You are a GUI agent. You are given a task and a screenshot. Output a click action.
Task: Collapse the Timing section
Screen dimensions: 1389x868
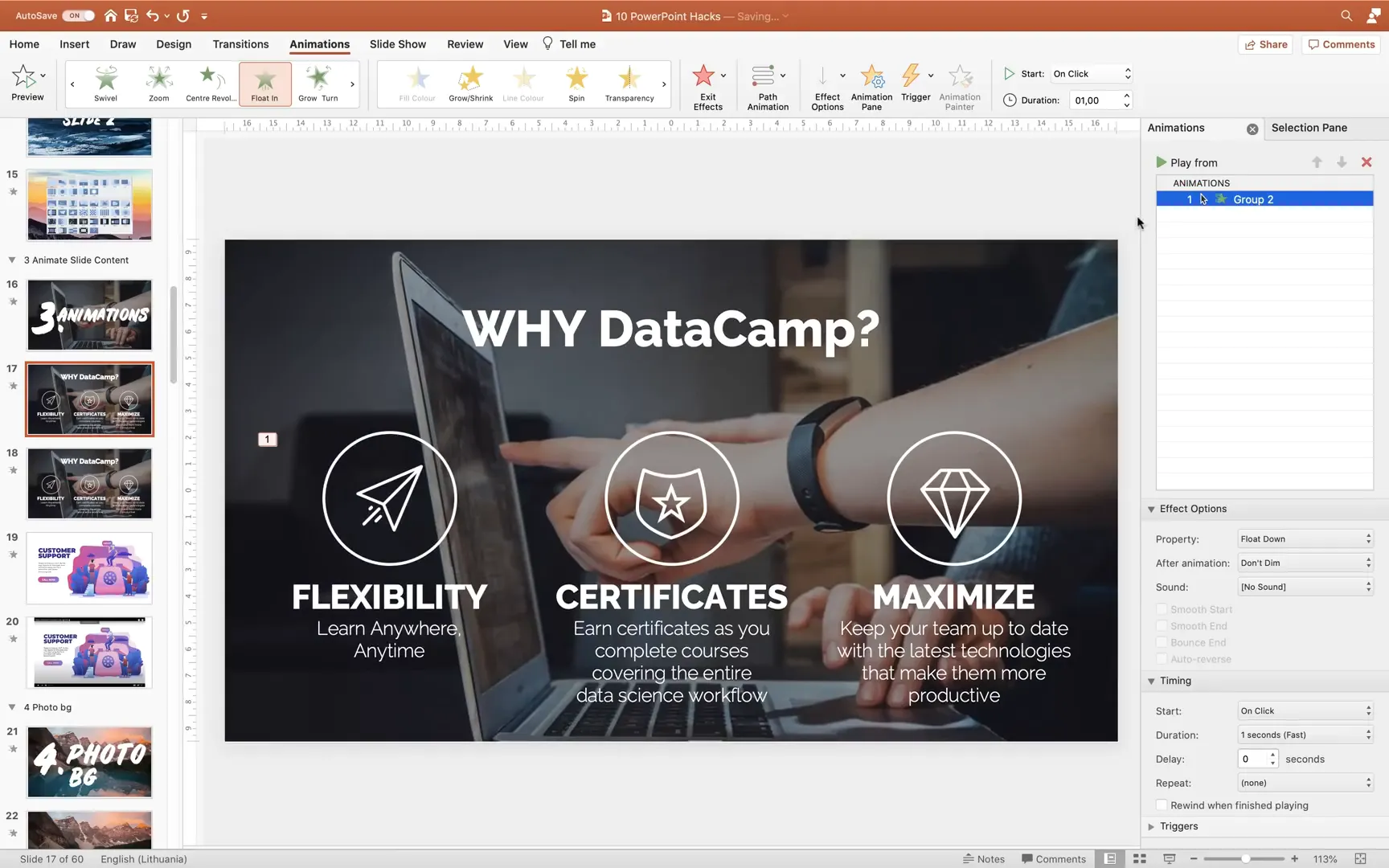pyautogui.click(x=1152, y=681)
